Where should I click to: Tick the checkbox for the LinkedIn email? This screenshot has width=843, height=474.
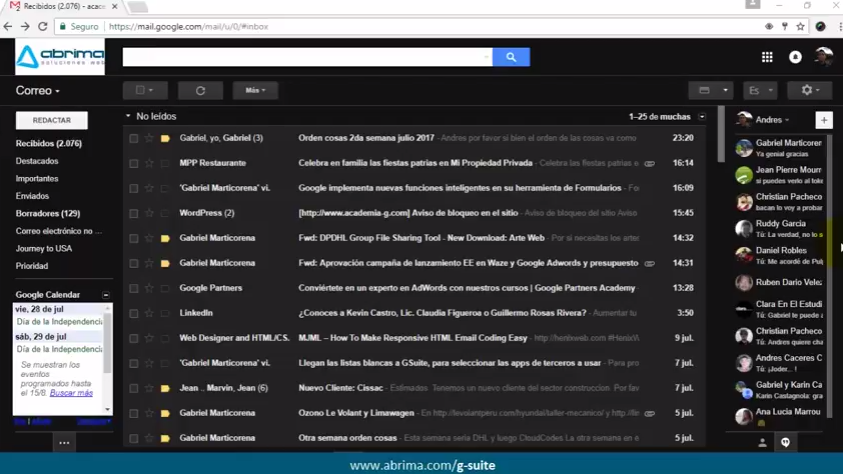point(133,313)
